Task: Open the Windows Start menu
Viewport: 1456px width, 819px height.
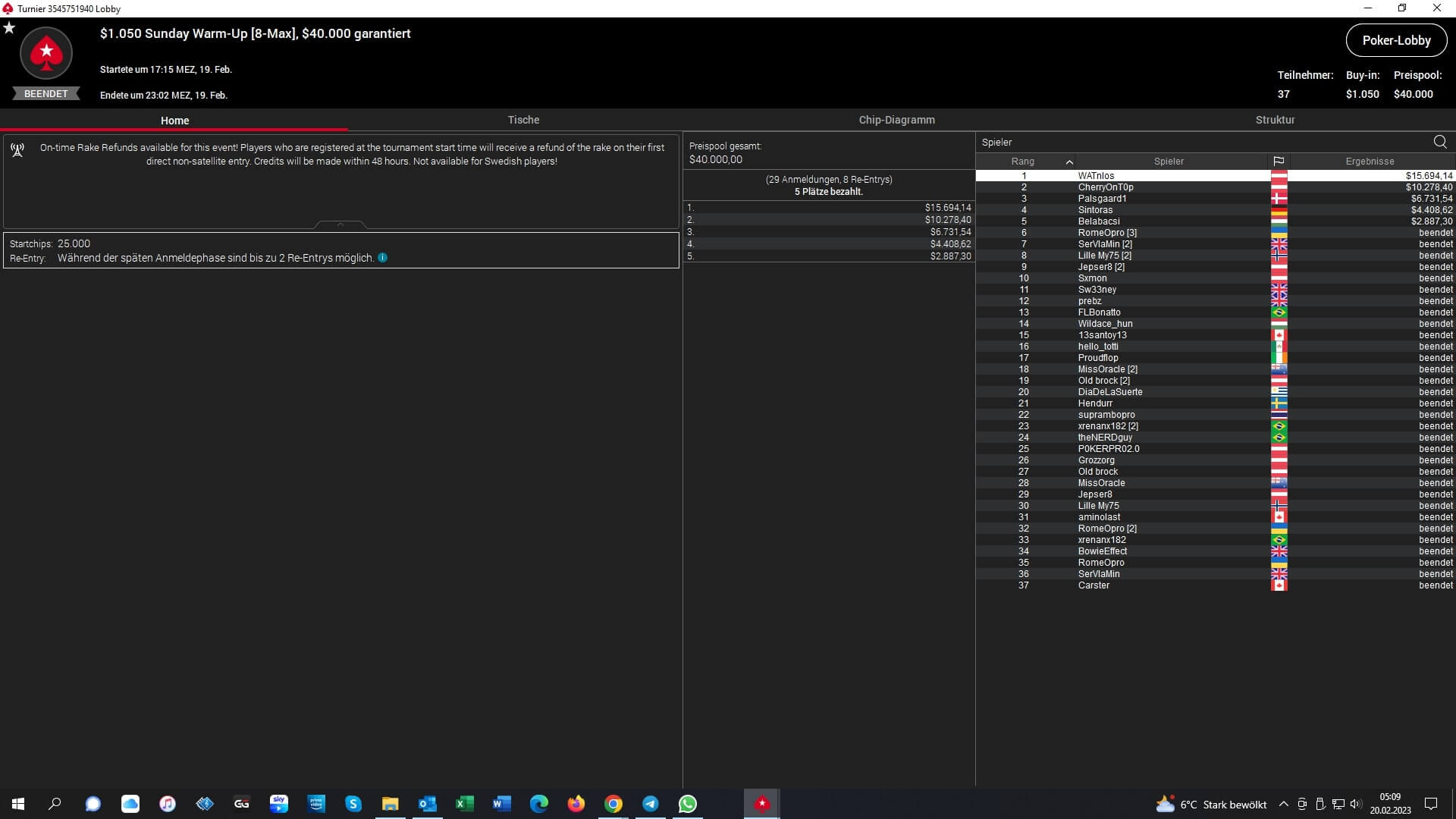Action: (x=18, y=804)
